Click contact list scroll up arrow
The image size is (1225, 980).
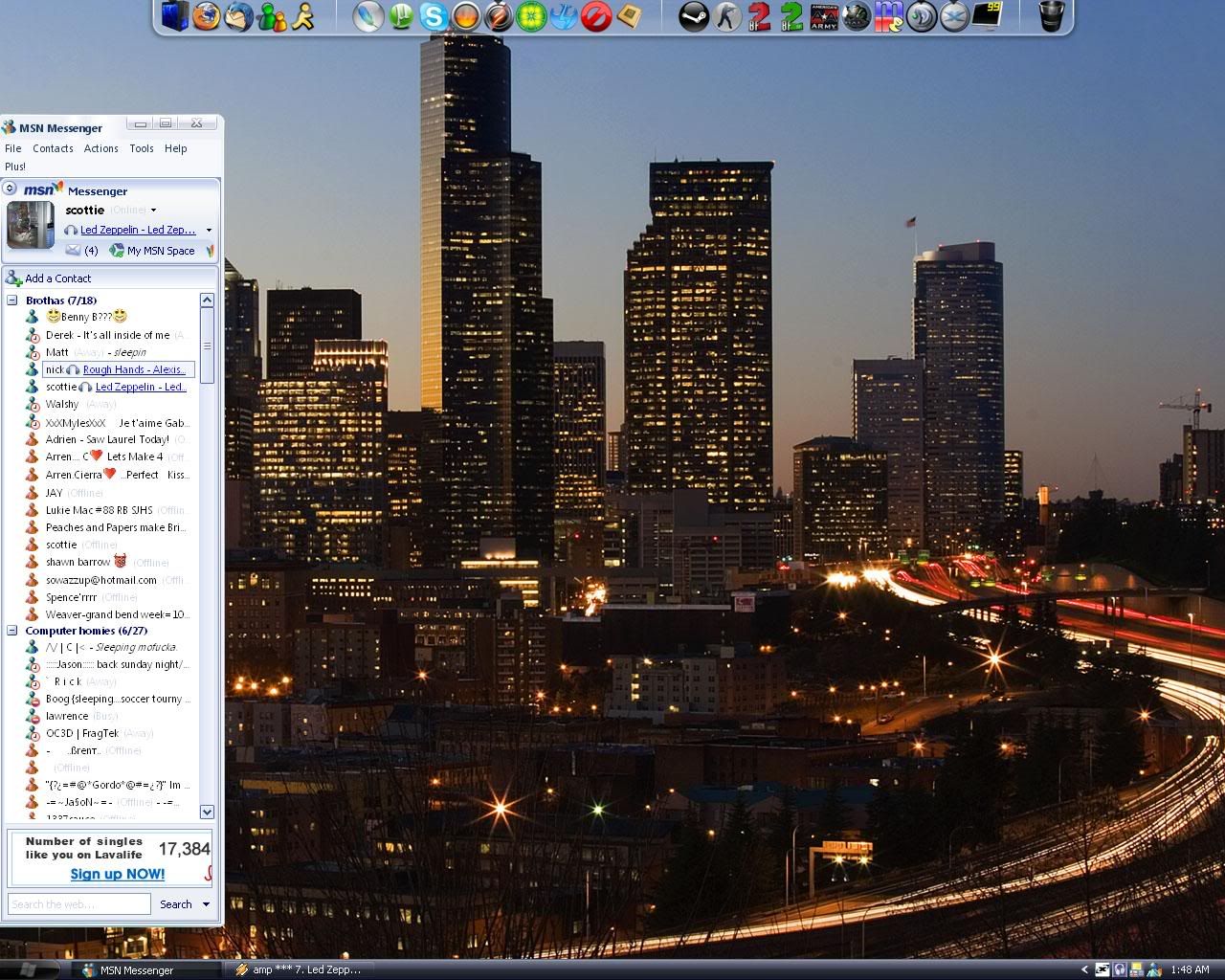click(207, 301)
